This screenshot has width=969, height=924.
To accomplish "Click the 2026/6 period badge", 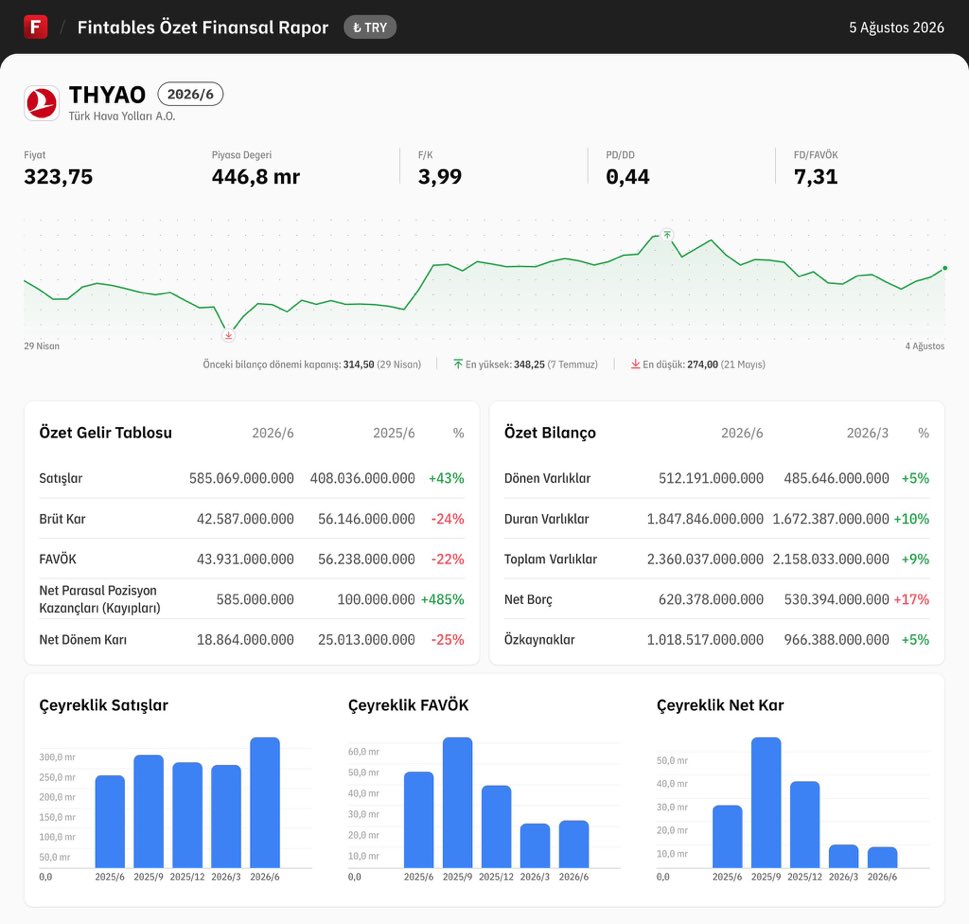I will [x=190, y=94].
